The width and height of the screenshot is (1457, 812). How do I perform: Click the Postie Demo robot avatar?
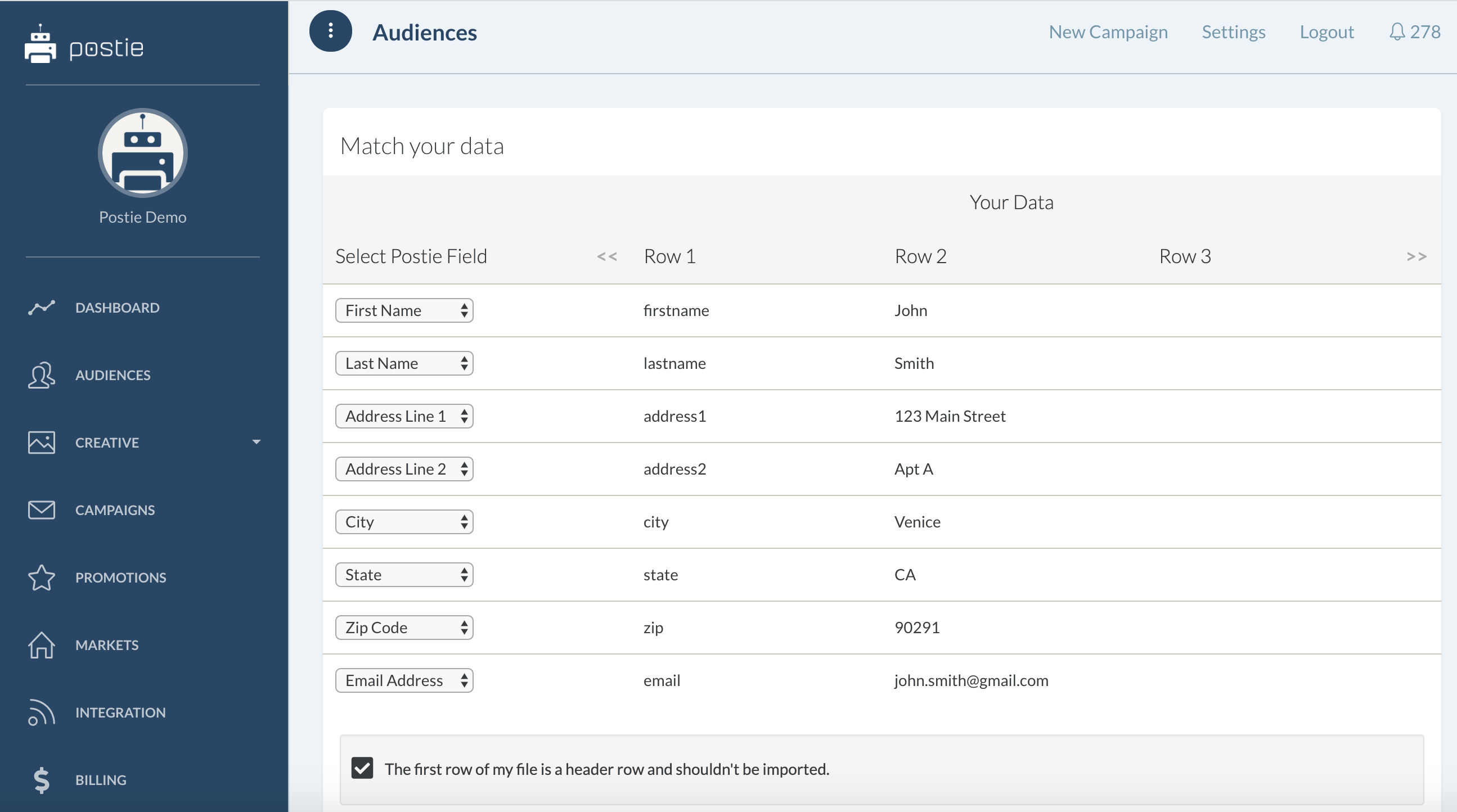(x=142, y=154)
